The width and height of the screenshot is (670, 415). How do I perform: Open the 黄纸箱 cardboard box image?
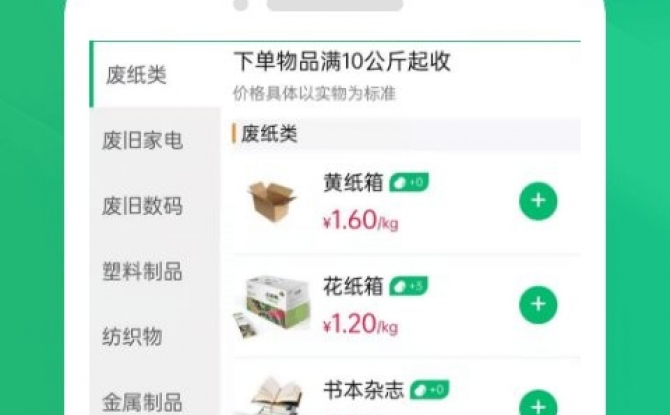pyautogui.click(x=271, y=201)
